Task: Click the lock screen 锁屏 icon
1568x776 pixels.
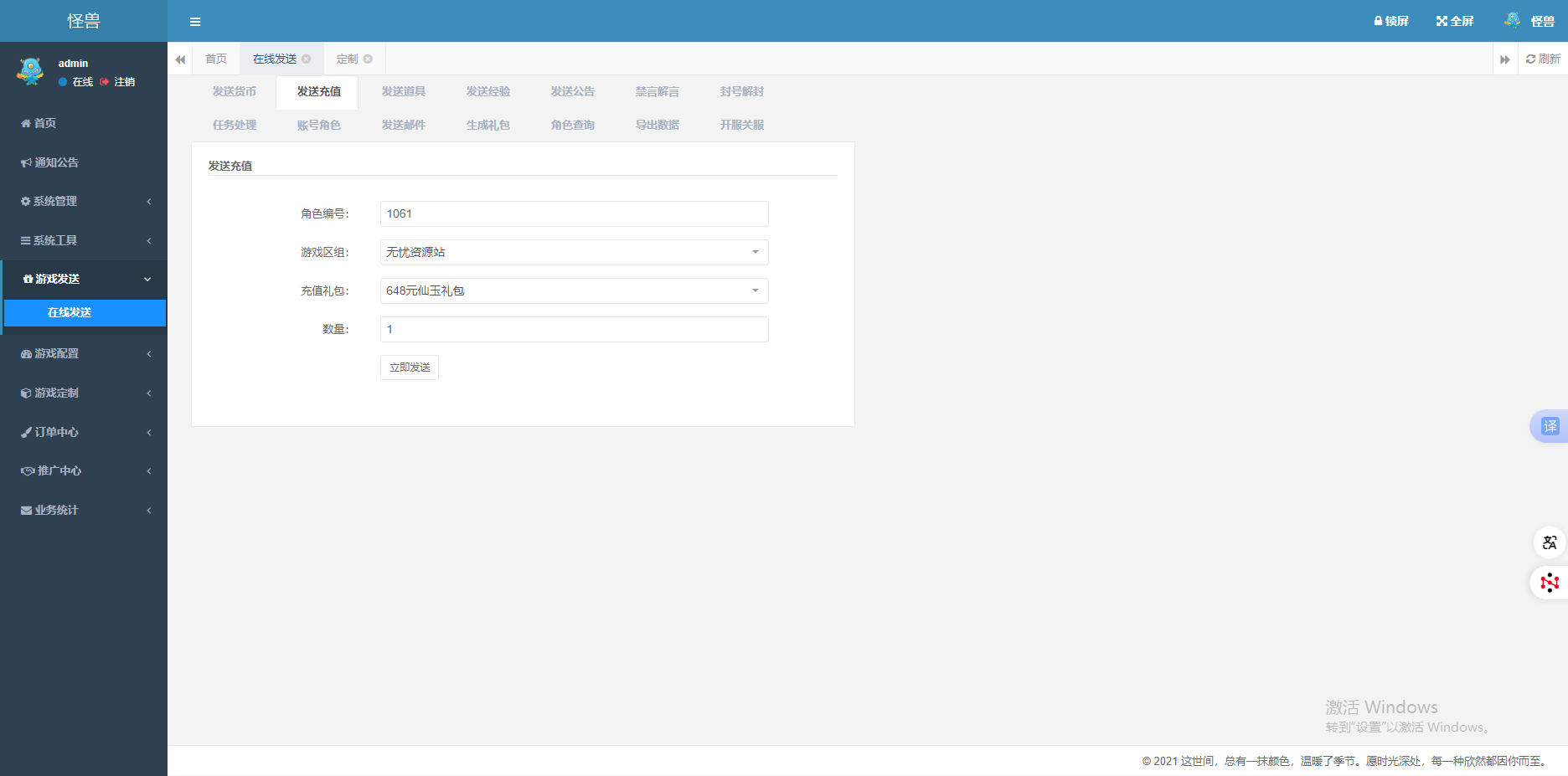Action: pos(1391,21)
